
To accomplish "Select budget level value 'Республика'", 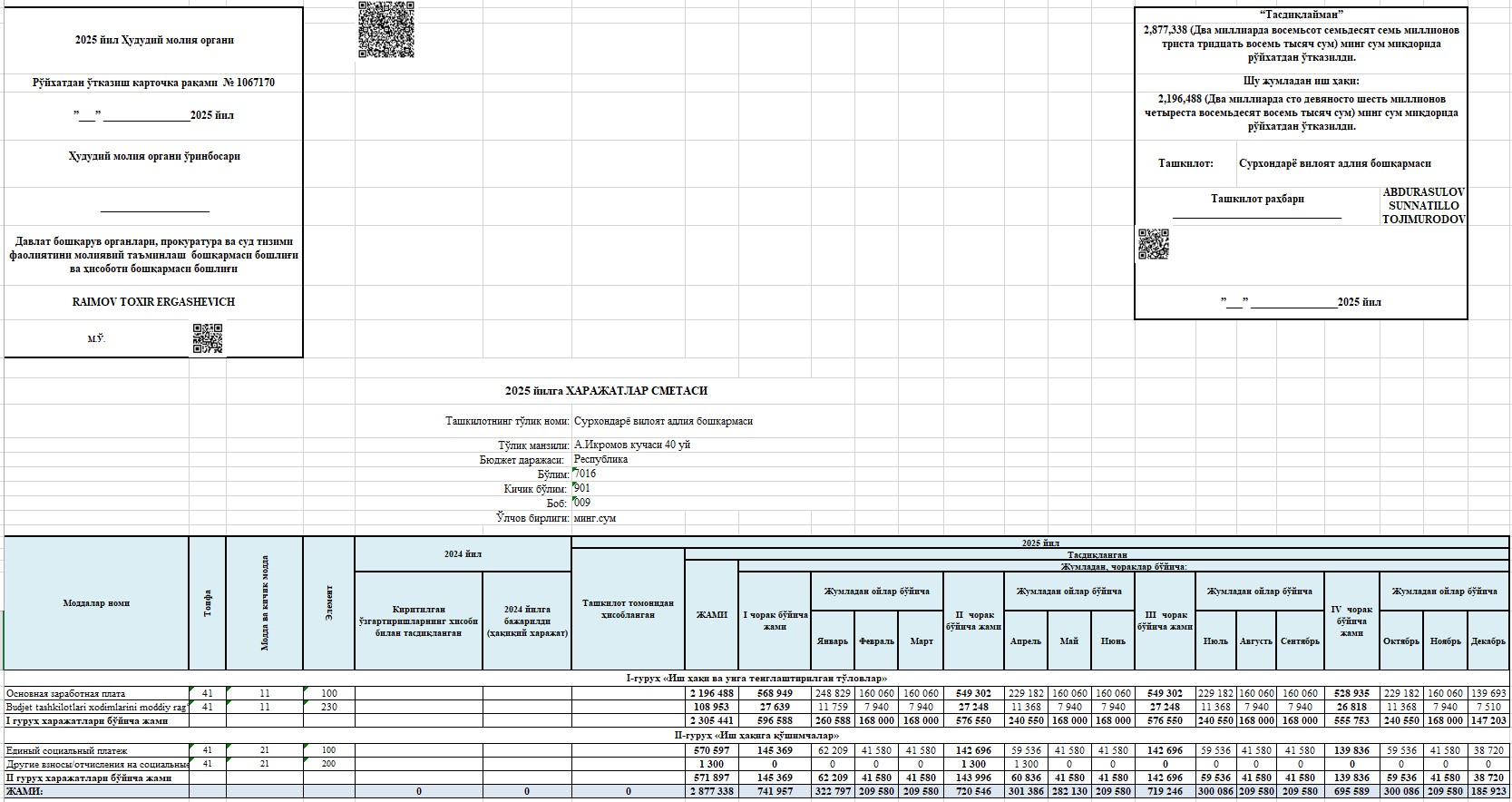I will [x=601, y=459].
